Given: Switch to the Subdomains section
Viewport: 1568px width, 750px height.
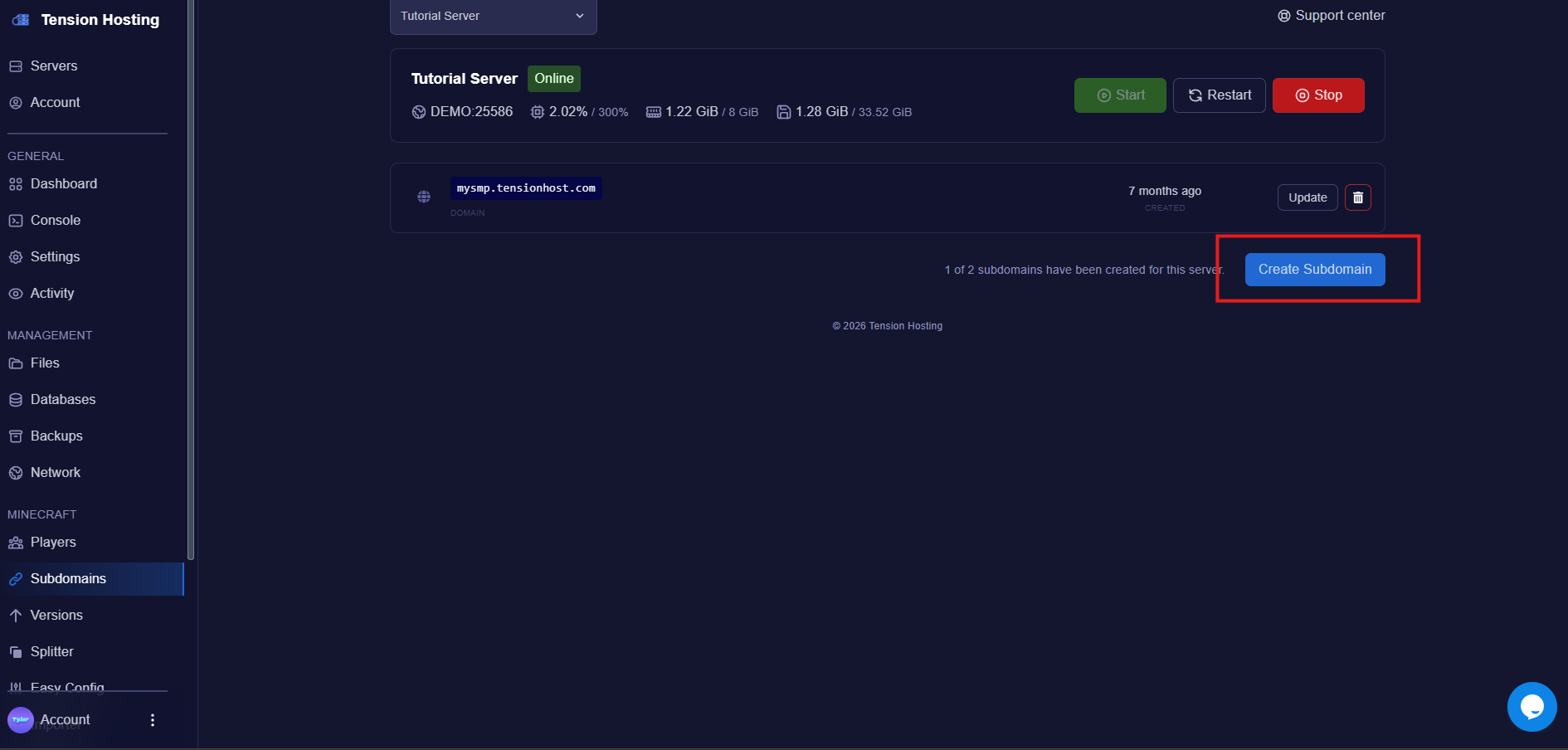Looking at the screenshot, I should click(x=16, y=578).
